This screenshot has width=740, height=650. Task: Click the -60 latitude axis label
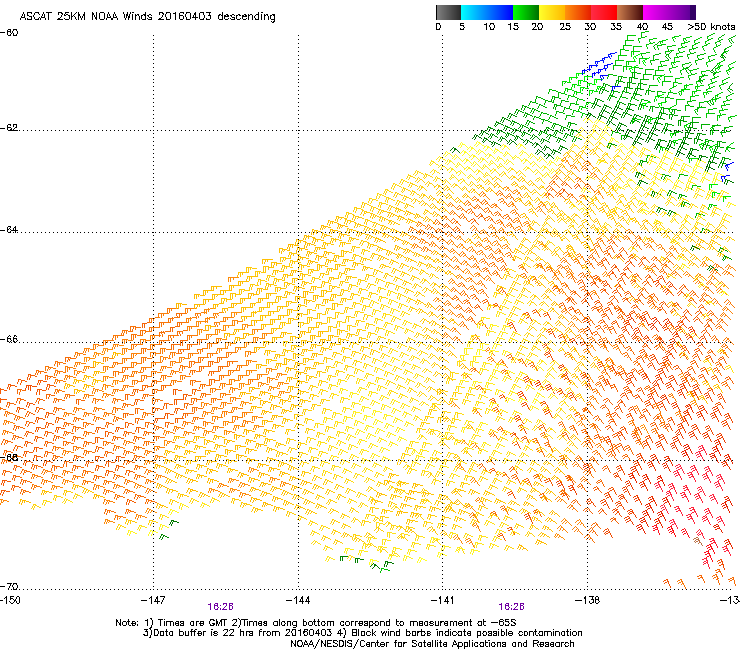pos(9,32)
